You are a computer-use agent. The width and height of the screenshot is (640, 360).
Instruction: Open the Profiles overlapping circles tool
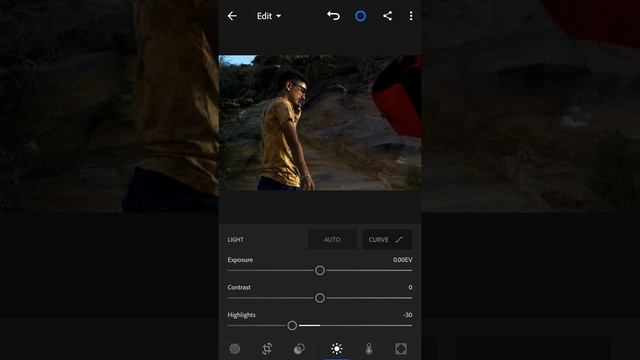pos(299,349)
